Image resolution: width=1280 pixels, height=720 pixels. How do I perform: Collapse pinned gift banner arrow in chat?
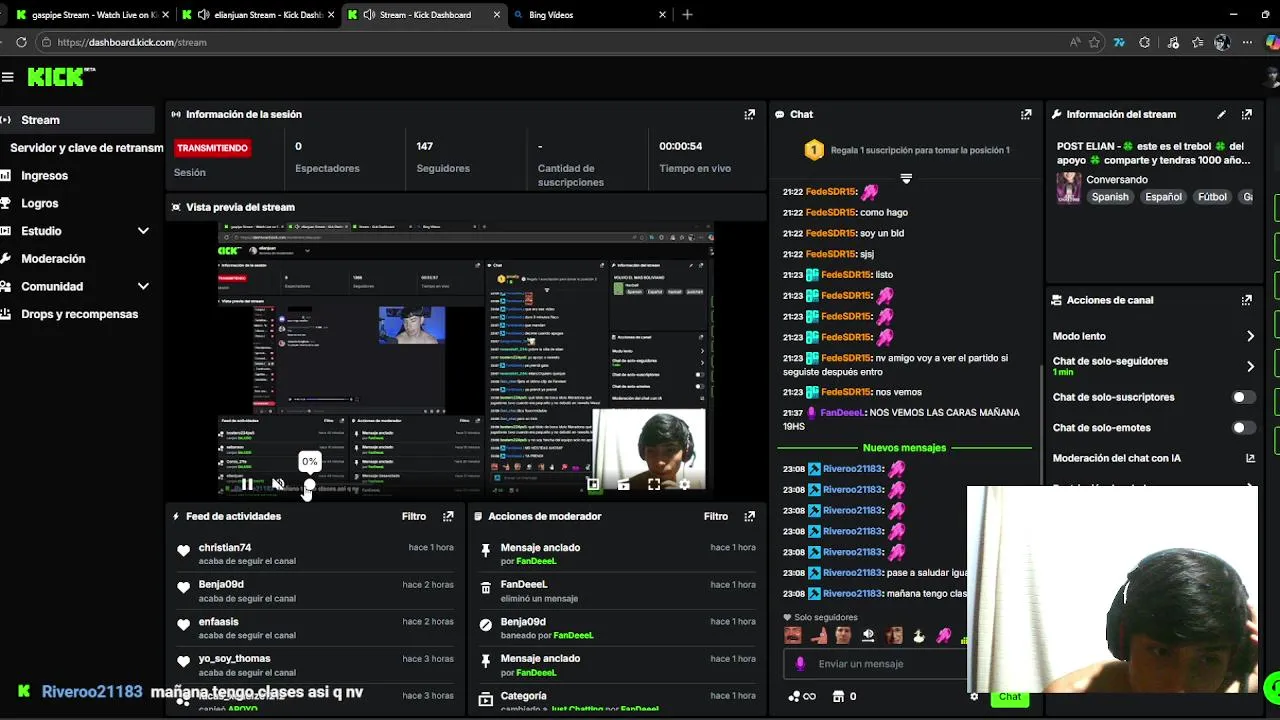pyautogui.click(x=906, y=178)
